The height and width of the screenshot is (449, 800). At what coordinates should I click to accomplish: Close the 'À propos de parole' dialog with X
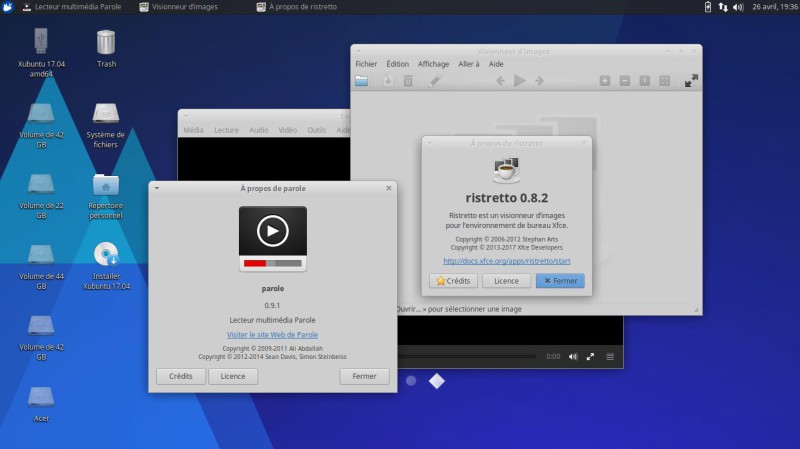tap(389, 188)
